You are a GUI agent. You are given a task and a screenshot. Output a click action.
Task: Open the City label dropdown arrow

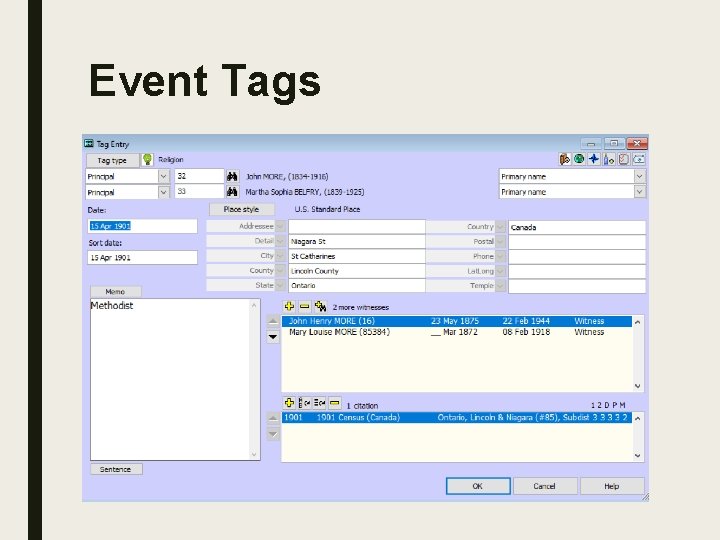coord(280,256)
